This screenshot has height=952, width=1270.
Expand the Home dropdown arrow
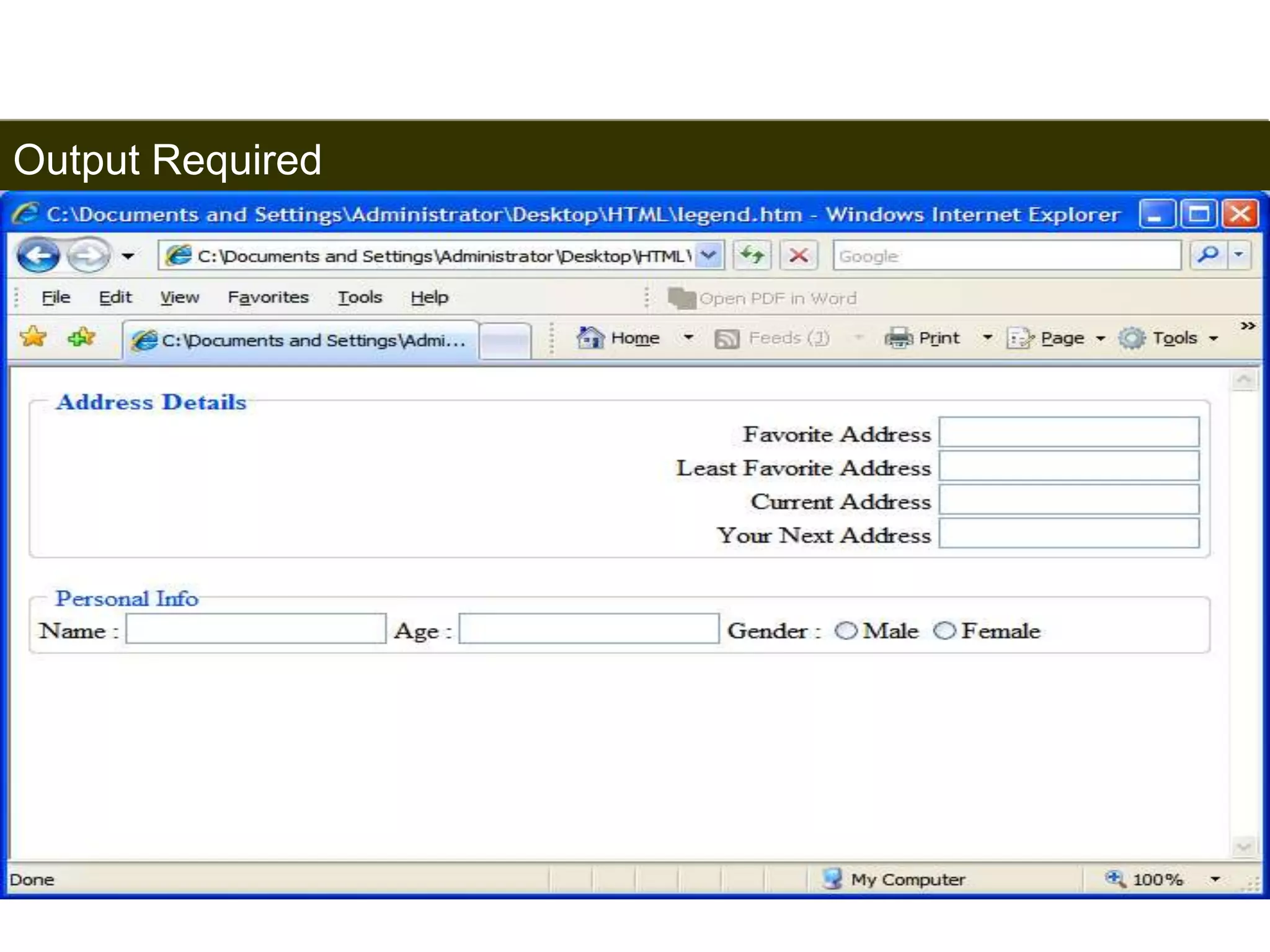point(688,338)
